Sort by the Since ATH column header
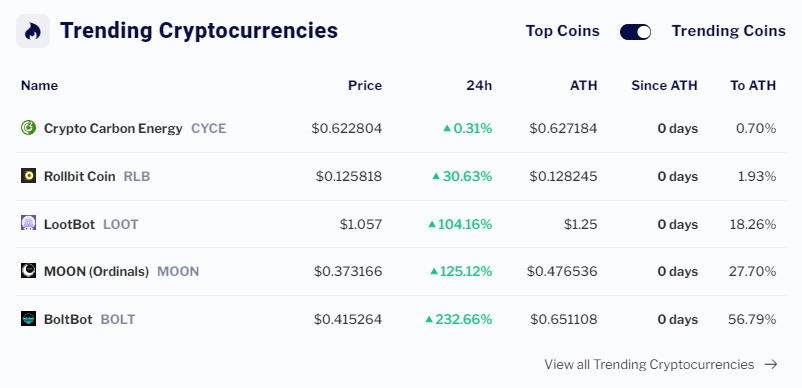802x388 pixels. (664, 85)
